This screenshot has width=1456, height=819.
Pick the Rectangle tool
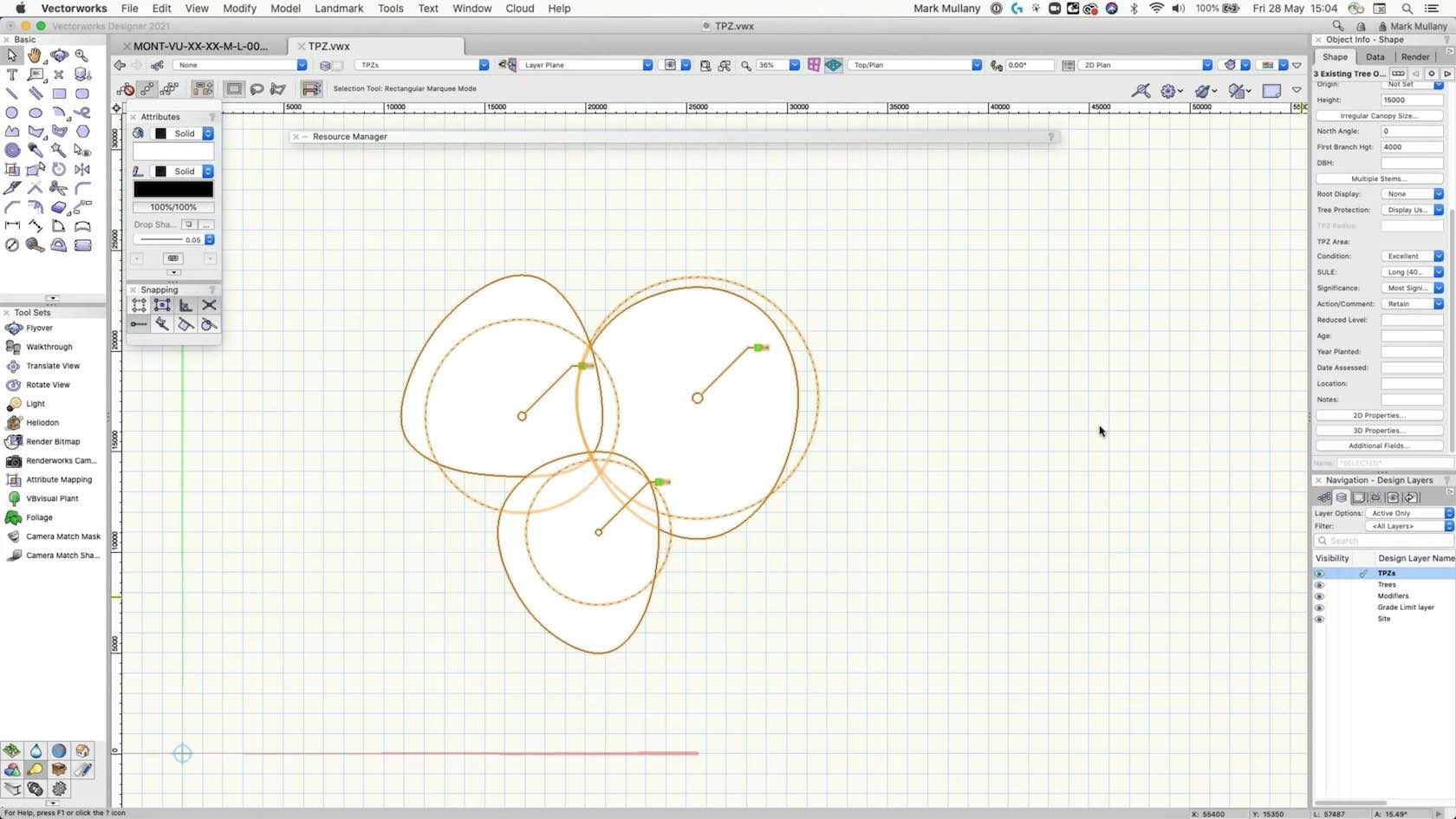[x=58, y=94]
